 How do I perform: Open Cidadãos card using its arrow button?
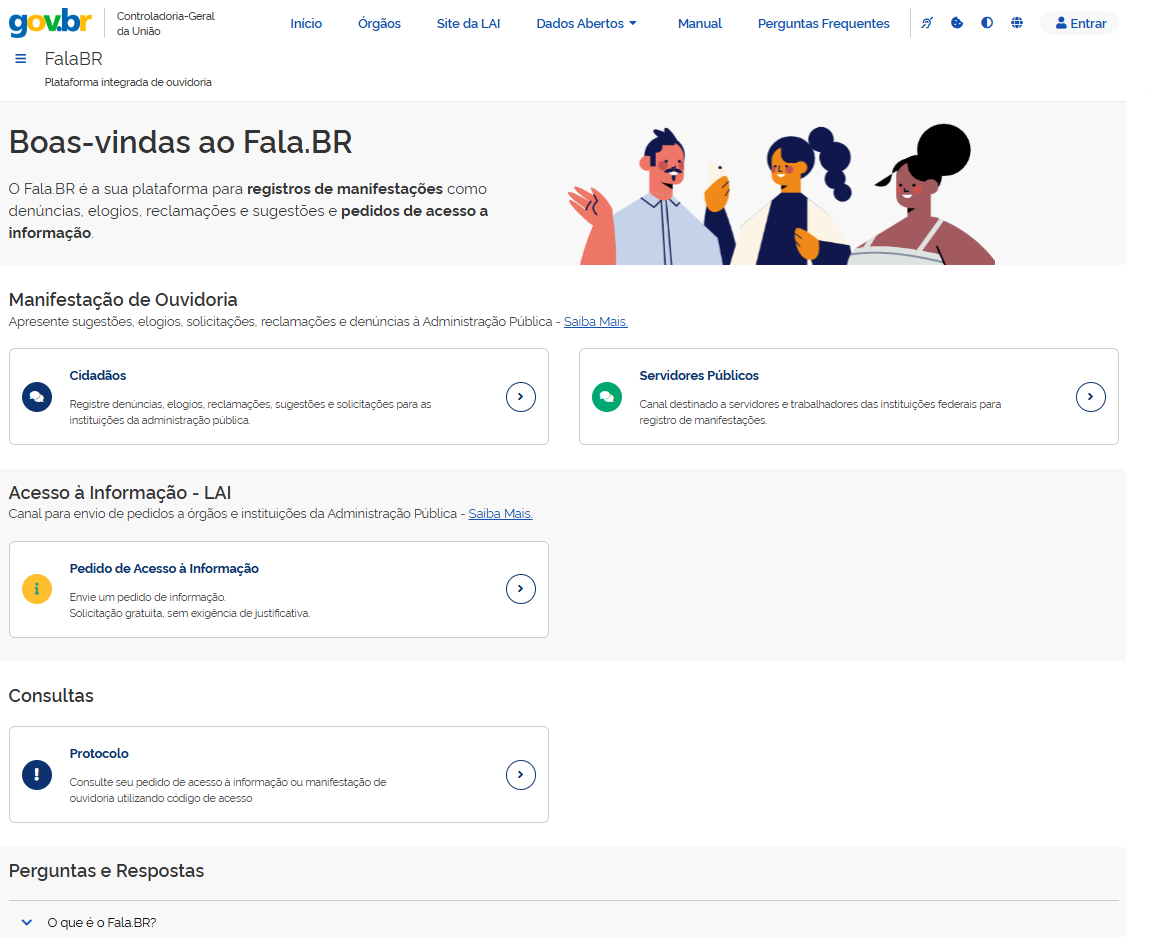(x=520, y=397)
